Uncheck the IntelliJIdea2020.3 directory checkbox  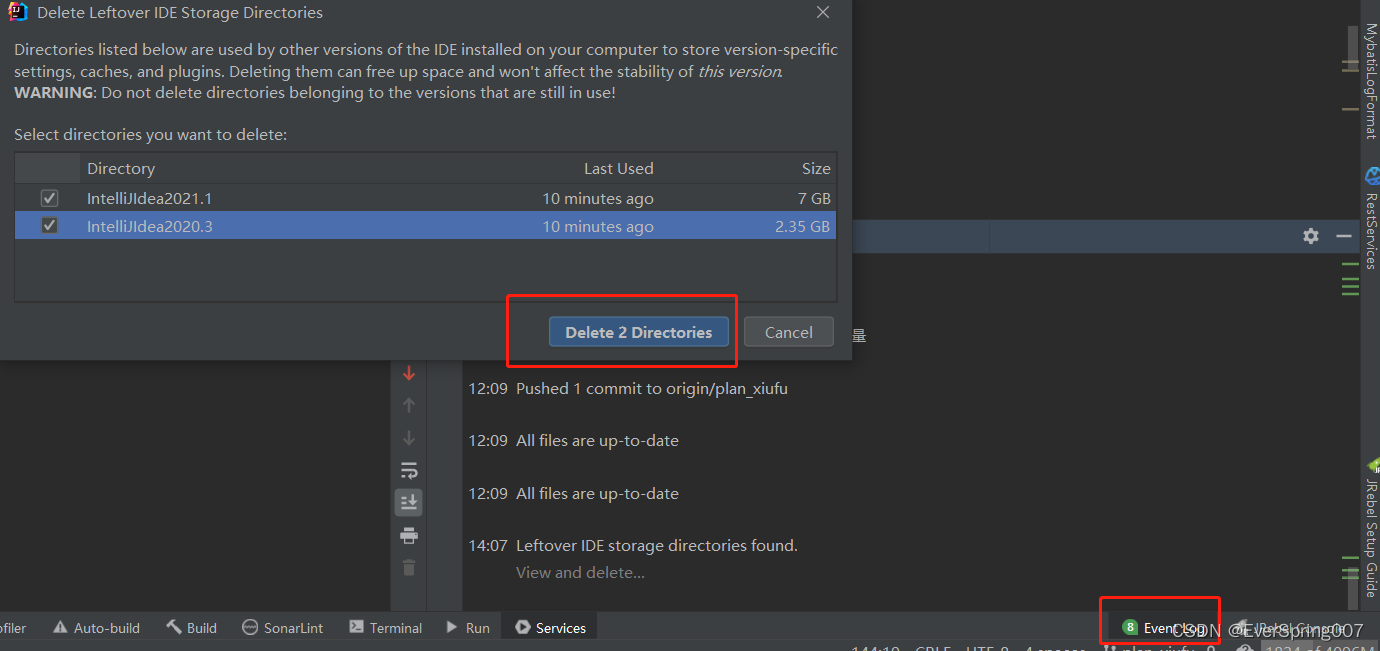pos(49,226)
